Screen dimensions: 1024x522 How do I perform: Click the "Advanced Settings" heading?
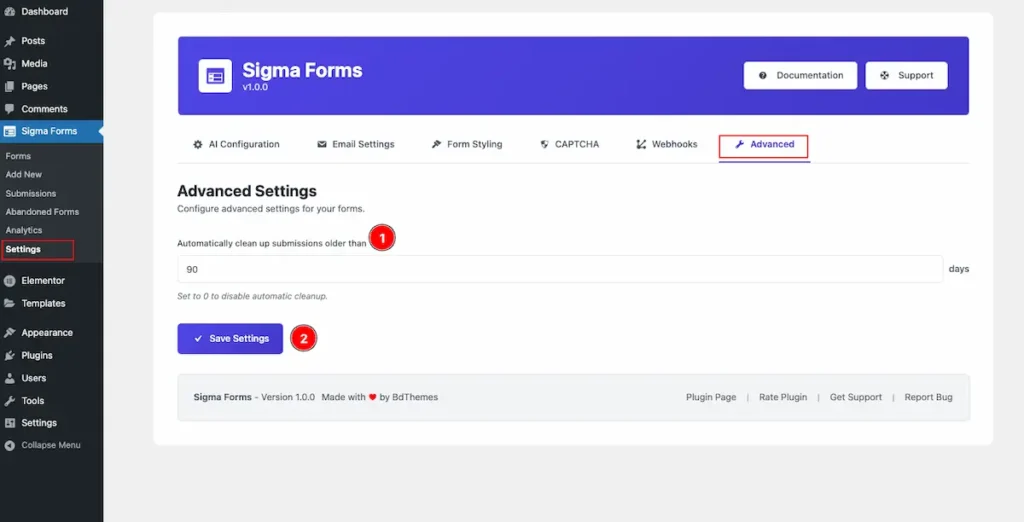tap(247, 191)
